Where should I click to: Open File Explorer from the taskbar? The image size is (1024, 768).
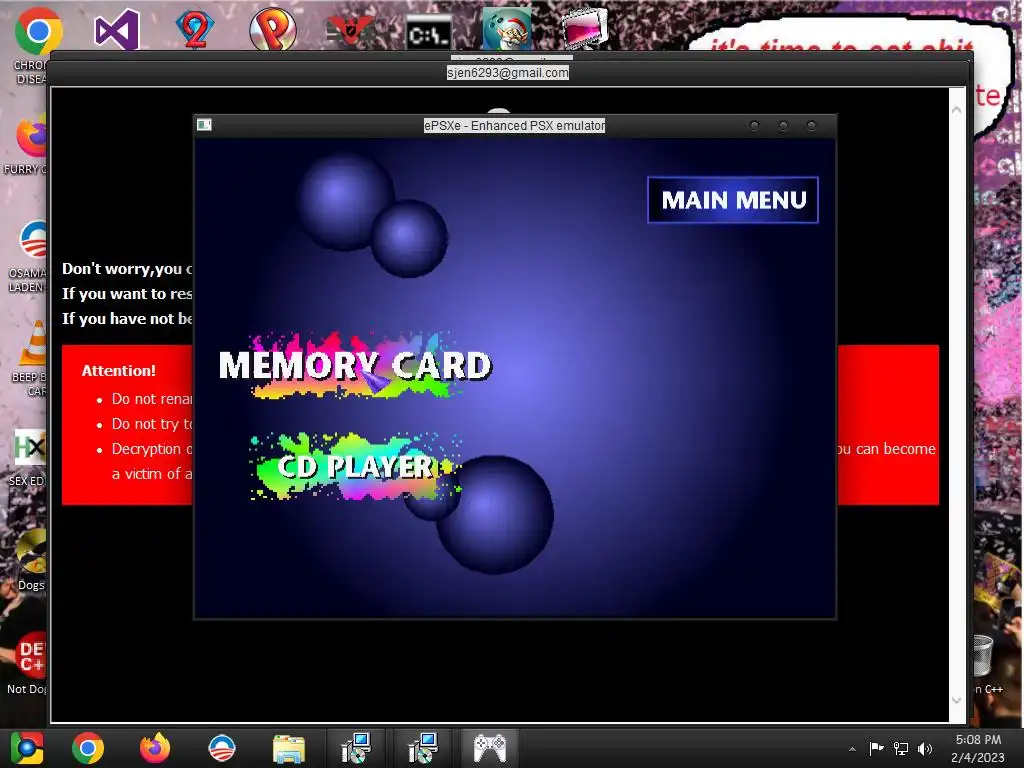click(289, 749)
